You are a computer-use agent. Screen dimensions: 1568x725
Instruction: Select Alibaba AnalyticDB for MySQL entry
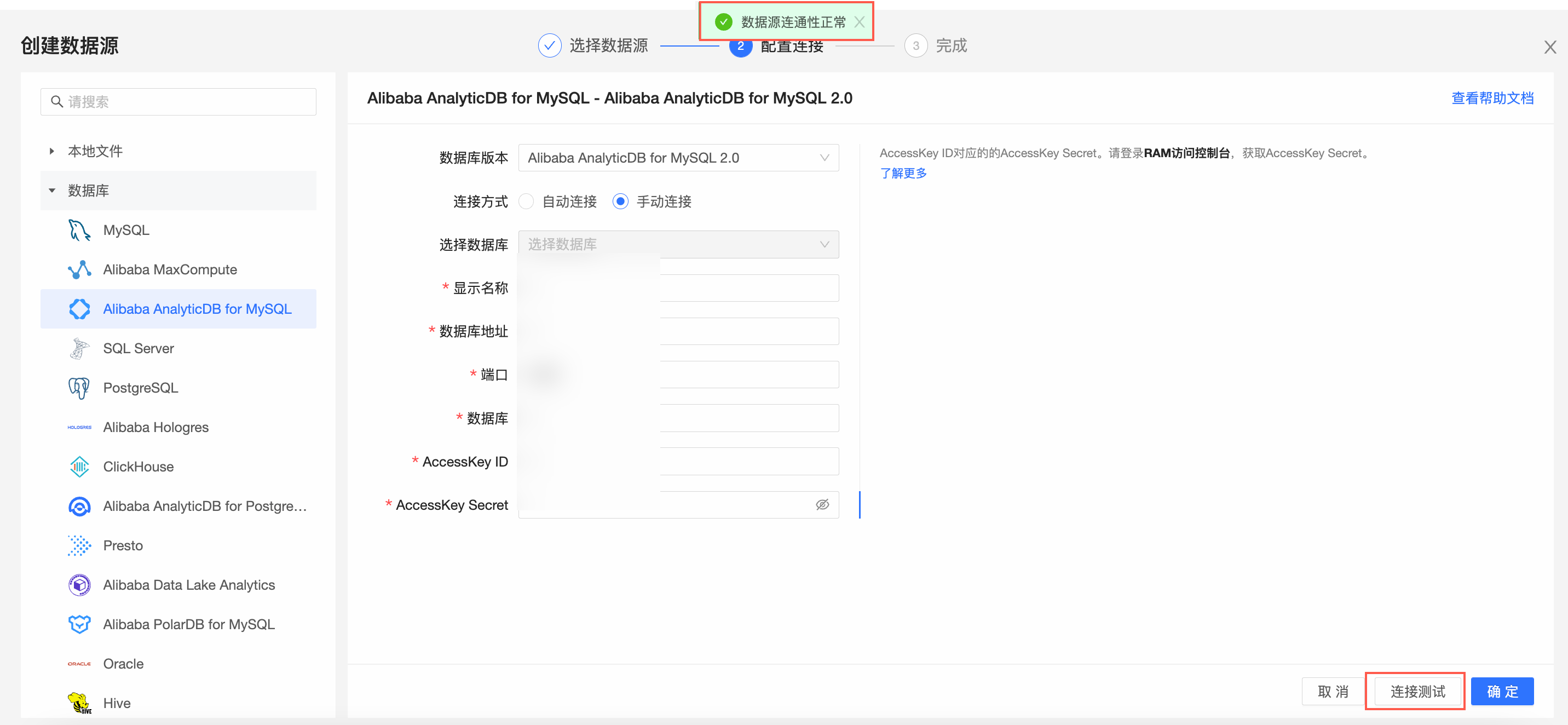(178, 309)
